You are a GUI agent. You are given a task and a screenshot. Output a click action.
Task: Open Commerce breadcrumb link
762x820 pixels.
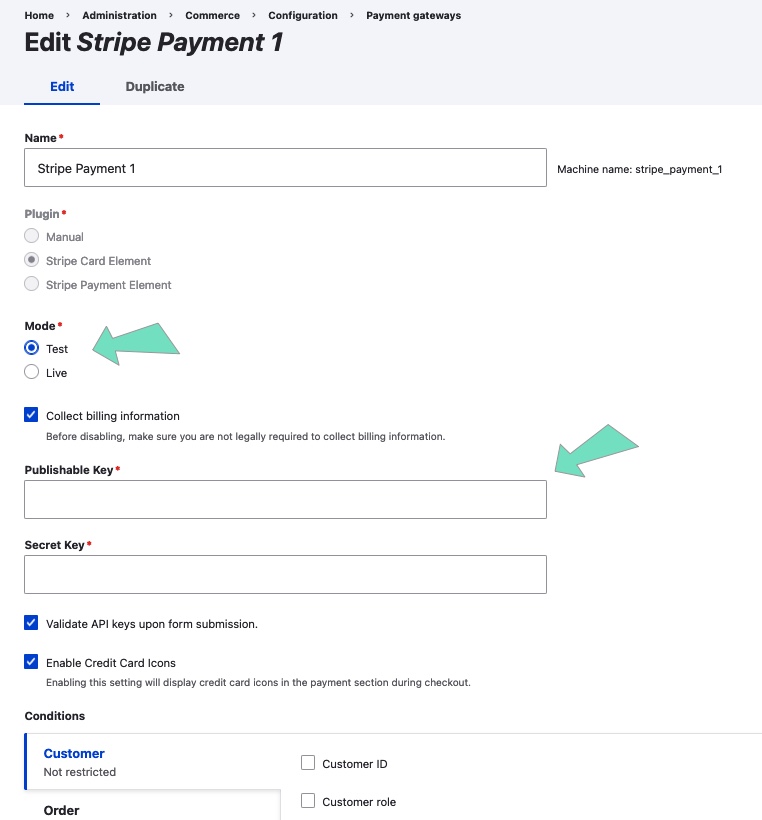click(212, 15)
